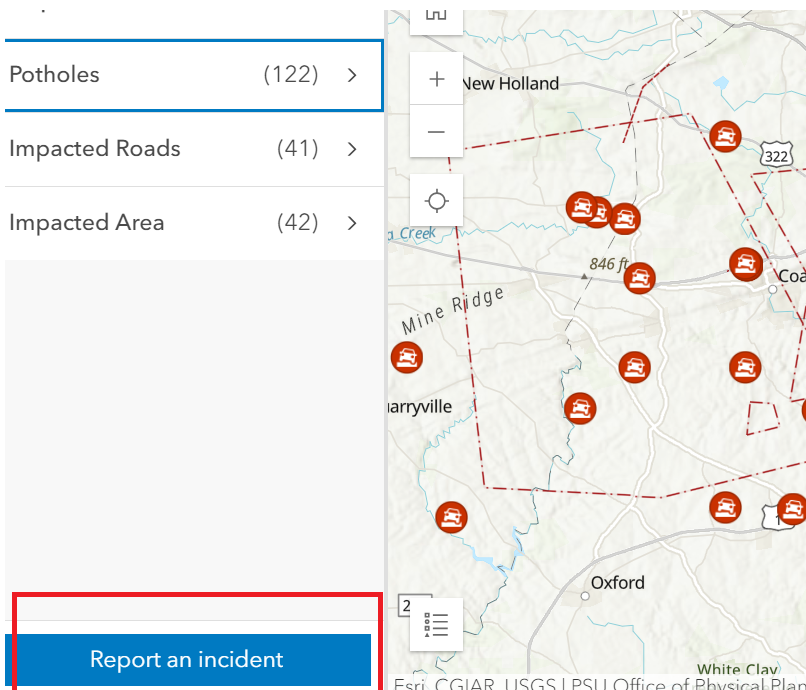Activate the find my location icon
Image resolution: width=806 pixels, height=690 pixels.
[x=436, y=200]
